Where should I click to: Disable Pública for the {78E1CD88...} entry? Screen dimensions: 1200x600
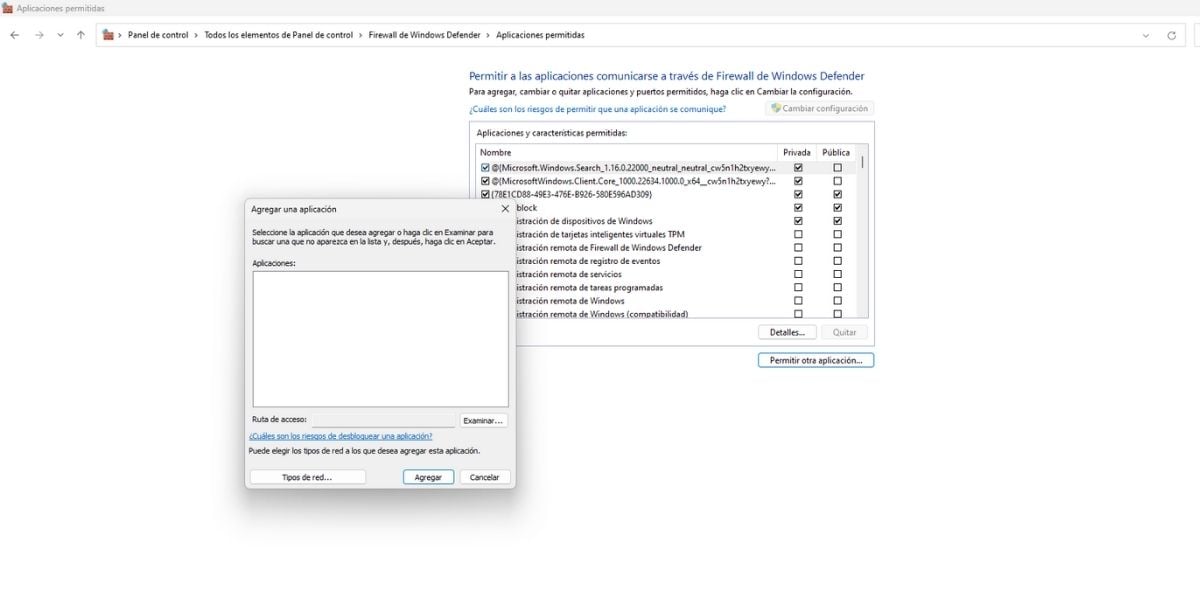pyautogui.click(x=837, y=194)
